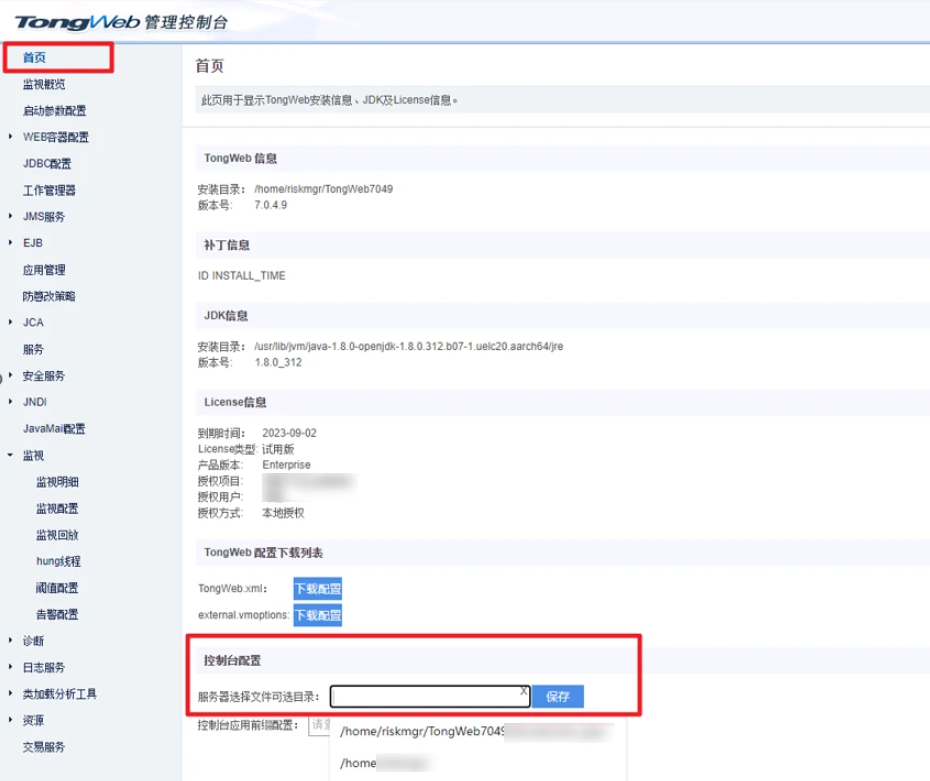Open 告警配置 submenu item
The image size is (930, 781).
pyautogui.click(x=58, y=614)
